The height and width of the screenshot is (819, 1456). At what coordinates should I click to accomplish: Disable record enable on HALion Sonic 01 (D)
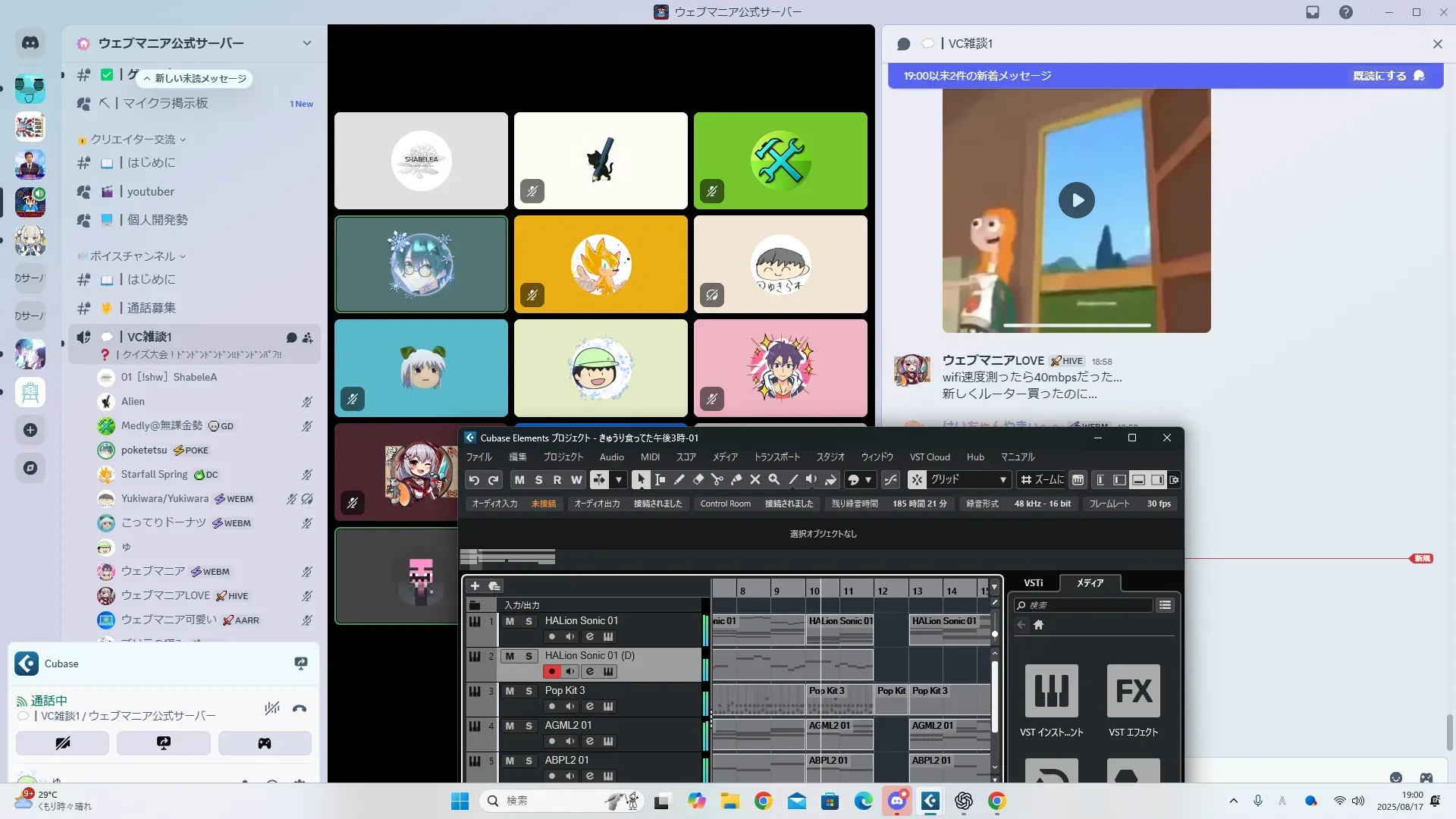click(x=551, y=672)
